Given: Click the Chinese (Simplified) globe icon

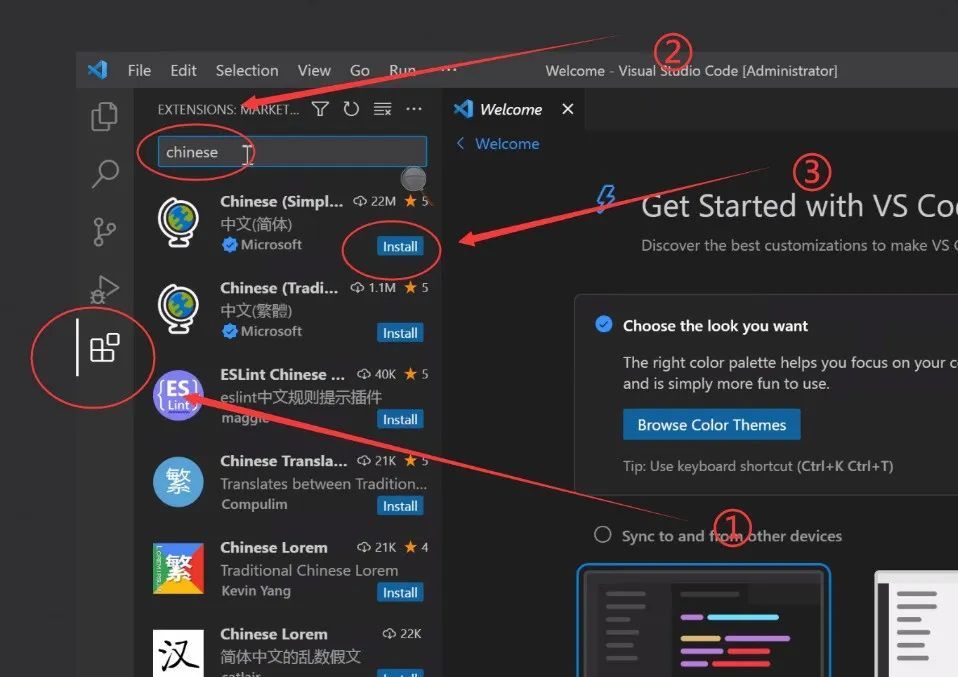Looking at the screenshot, I should pos(178,222).
